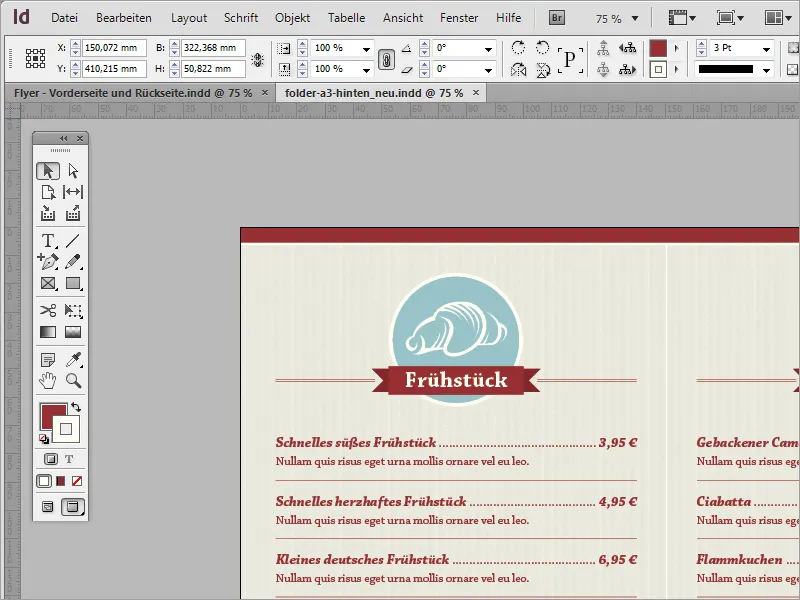Activate the Zoom tool
Screen dimensions: 800x600
pyautogui.click(x=72, y=380)
